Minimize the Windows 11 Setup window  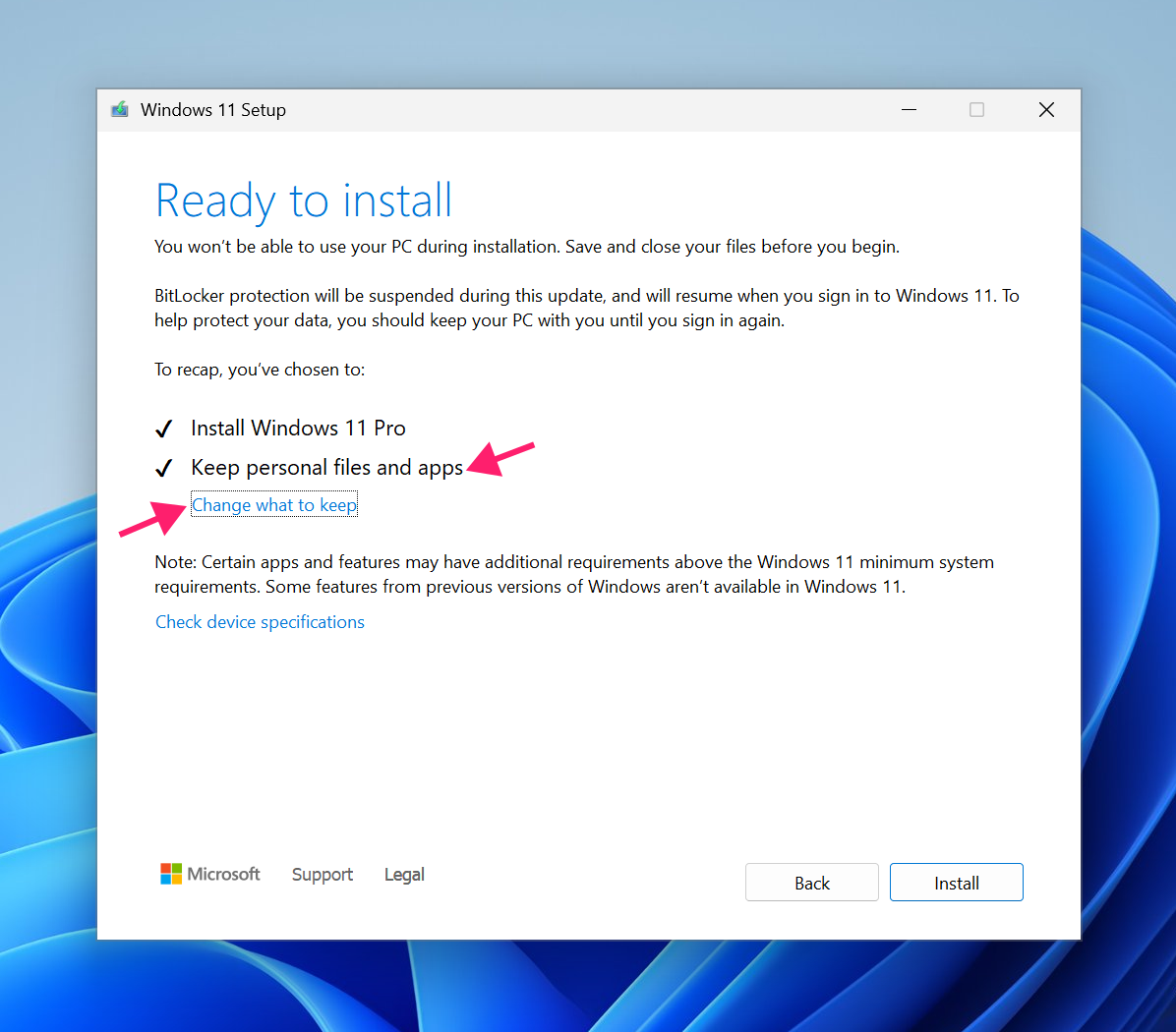(909, 110)
